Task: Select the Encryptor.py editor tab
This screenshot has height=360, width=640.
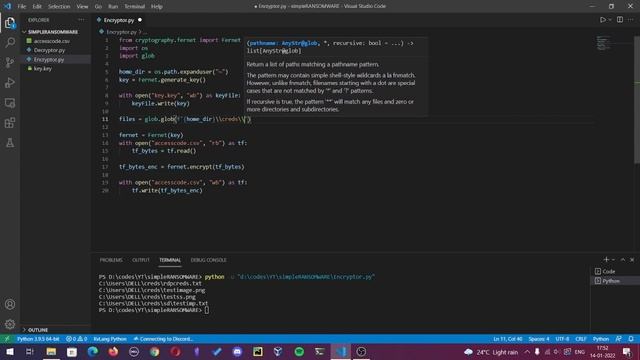Action: click(119, 20)
